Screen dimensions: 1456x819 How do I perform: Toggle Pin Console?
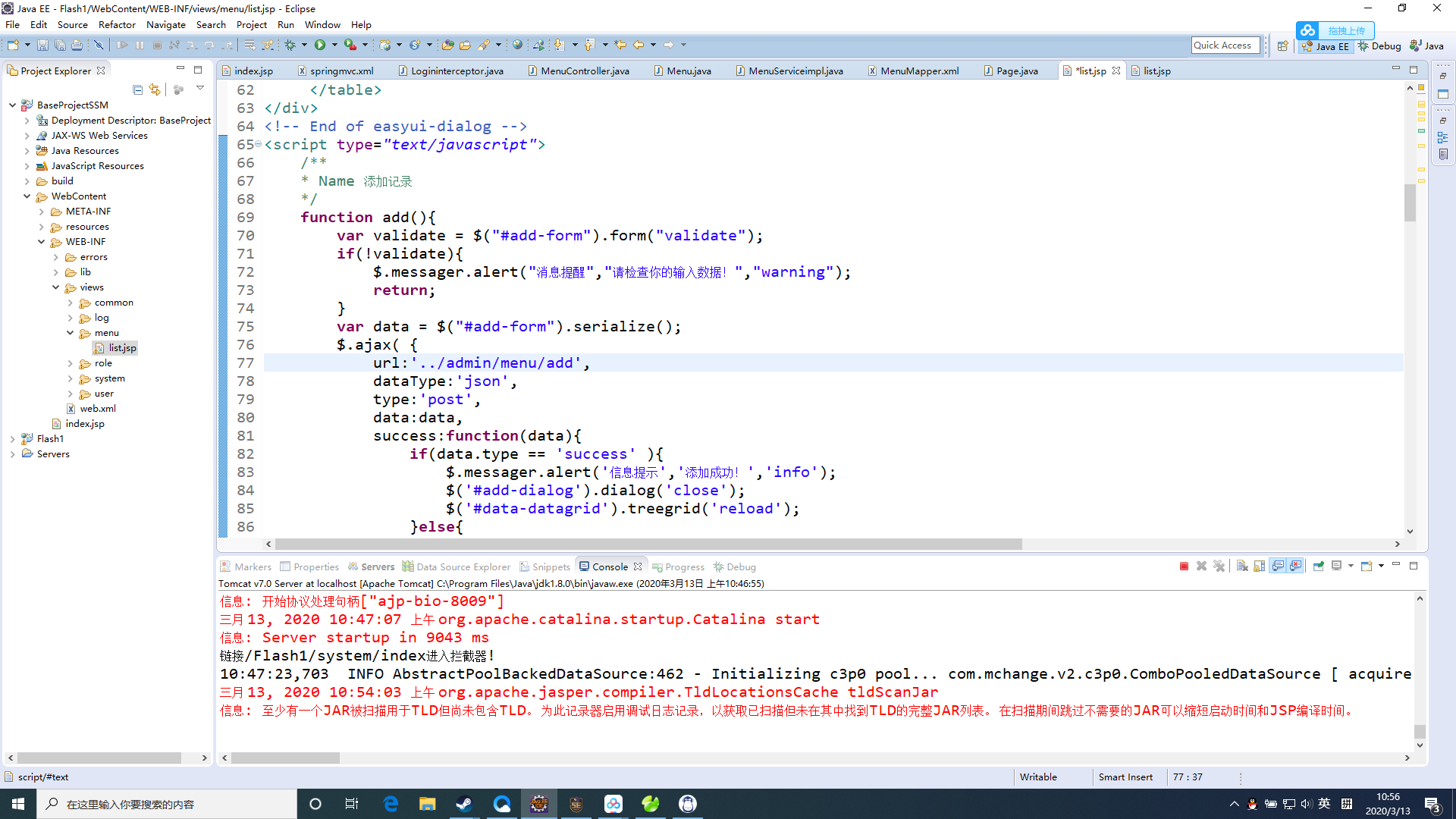tap(1318, 566)
